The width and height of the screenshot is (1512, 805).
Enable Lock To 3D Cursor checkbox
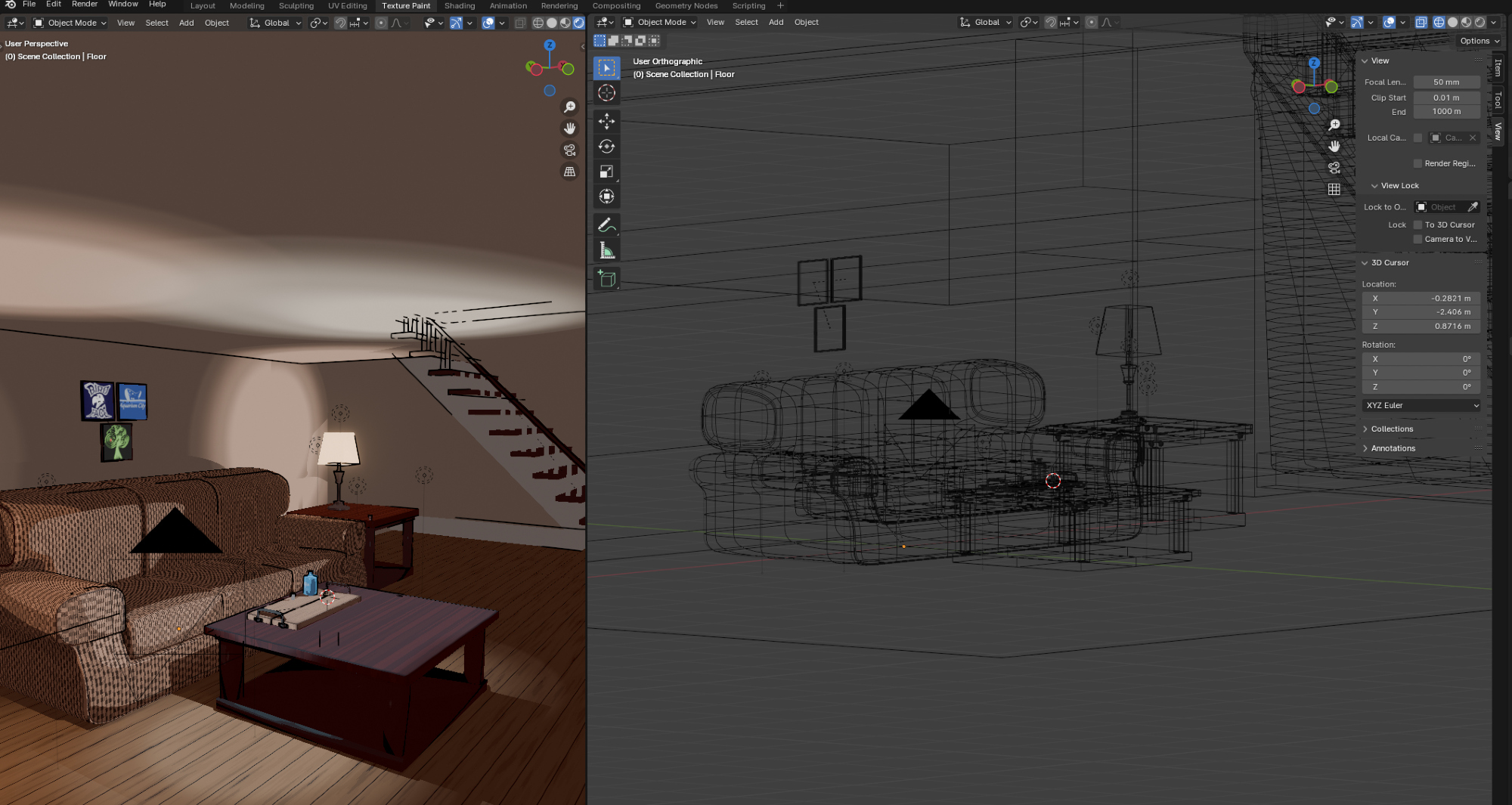point(1418,224)
